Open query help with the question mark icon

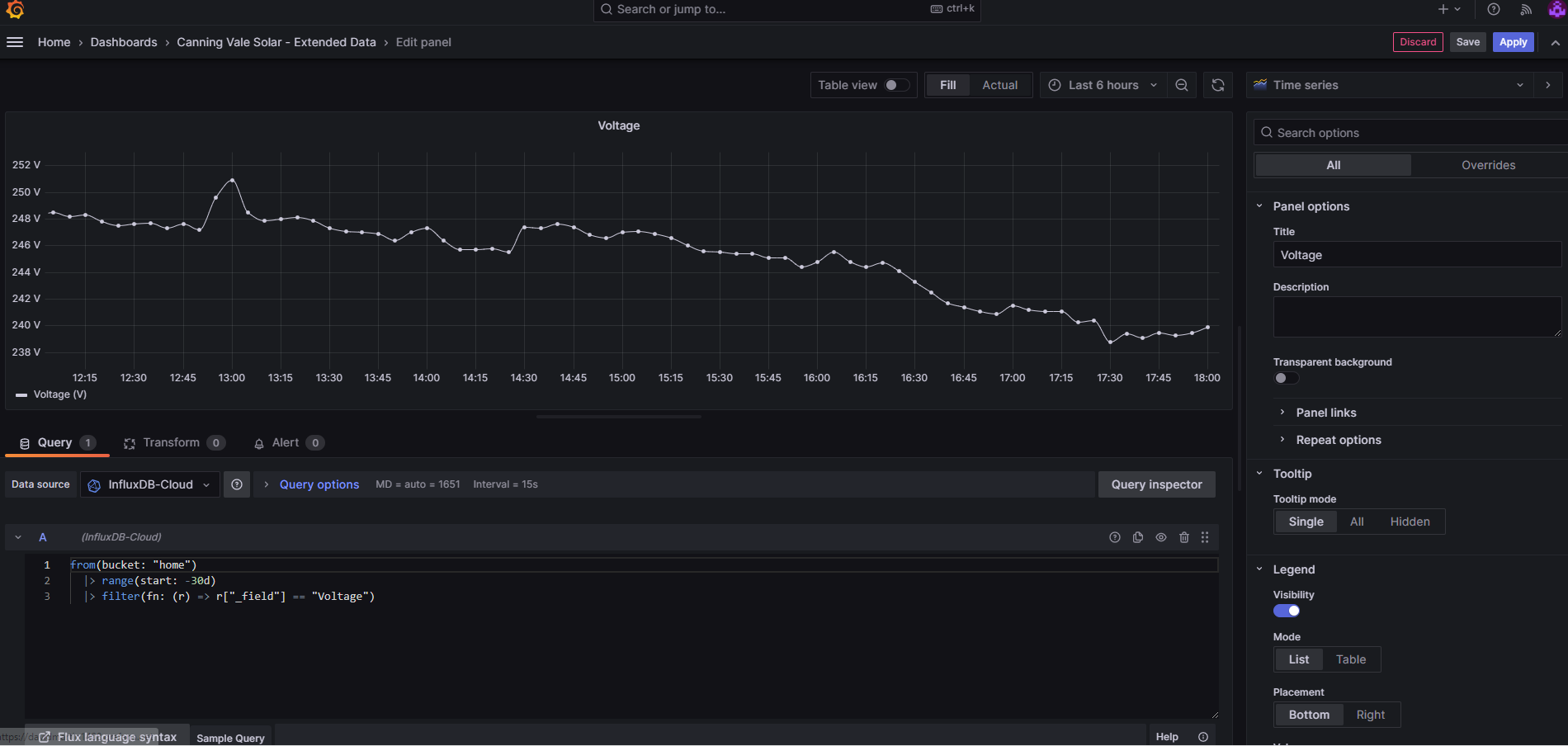point(1115,537)
